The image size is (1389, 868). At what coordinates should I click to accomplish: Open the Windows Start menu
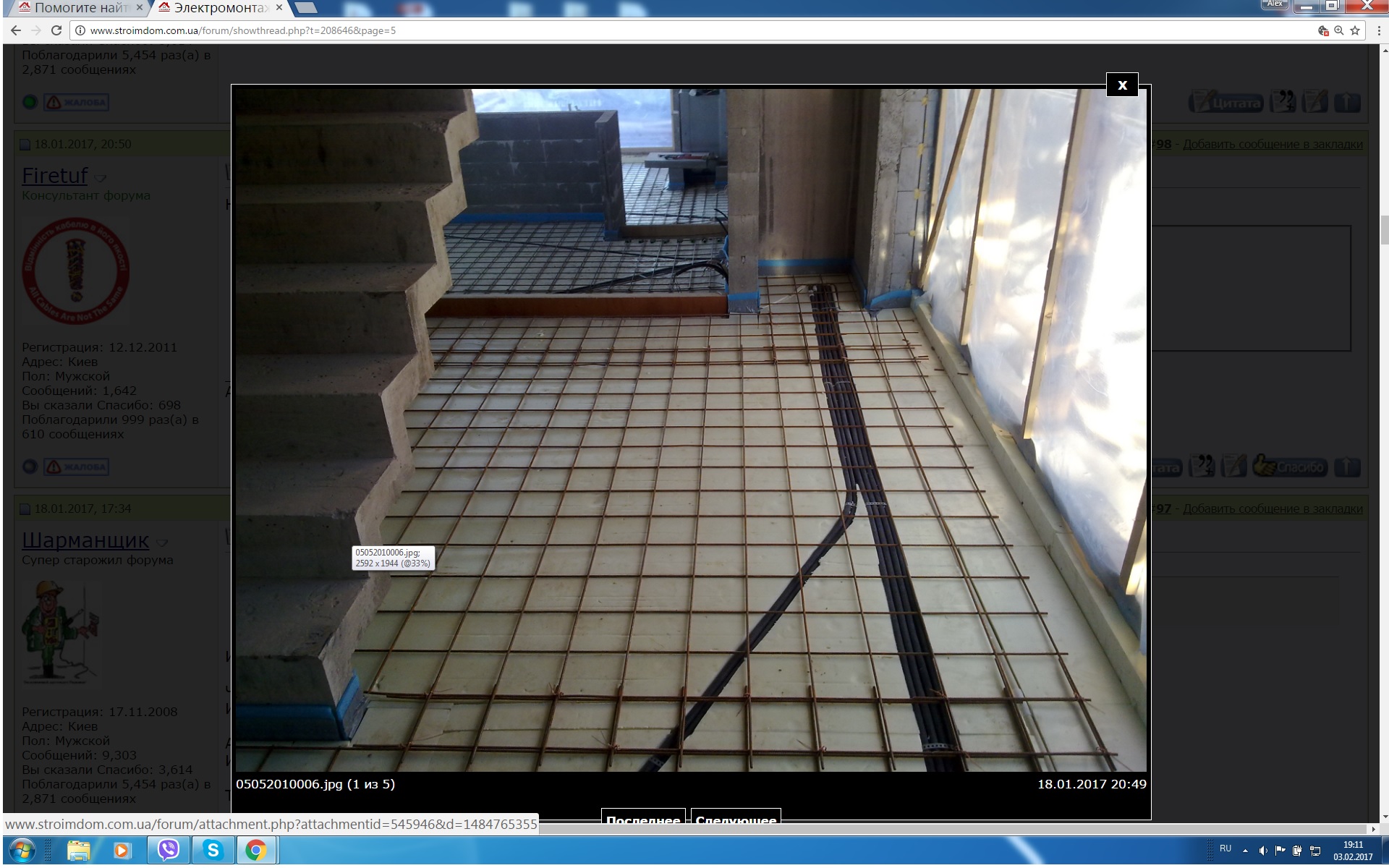point(21,850)
